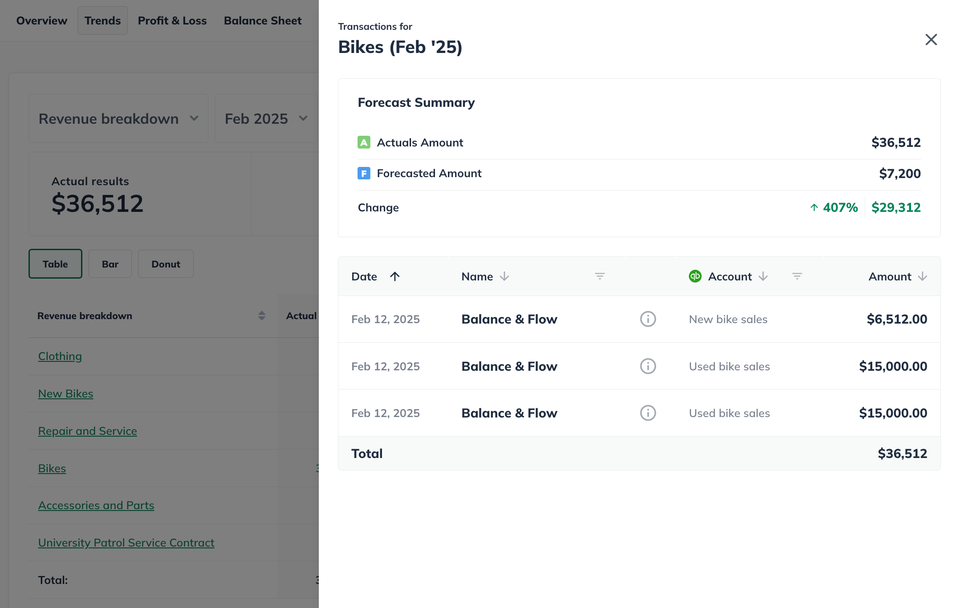Show info for first $15,000.00 Used bike sale
This screenshot has height=608, width=960.
click(648, 366)
